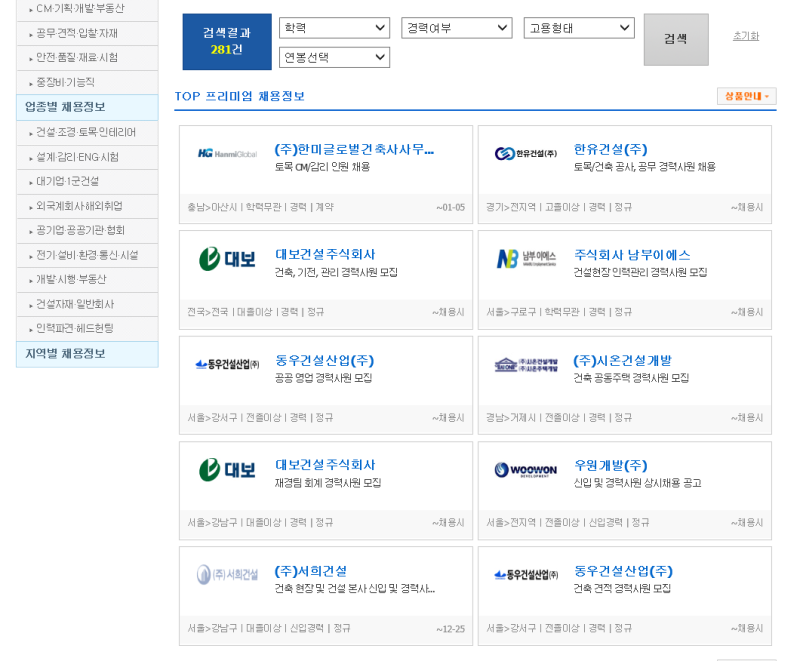The height and width of the screenshot is (661, 800).
Task: Open (주)서희건설 job posting title
Action: 311,571
